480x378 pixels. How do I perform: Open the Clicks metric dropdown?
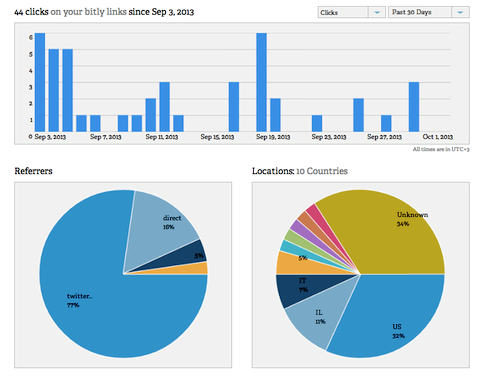pos(351,12)
